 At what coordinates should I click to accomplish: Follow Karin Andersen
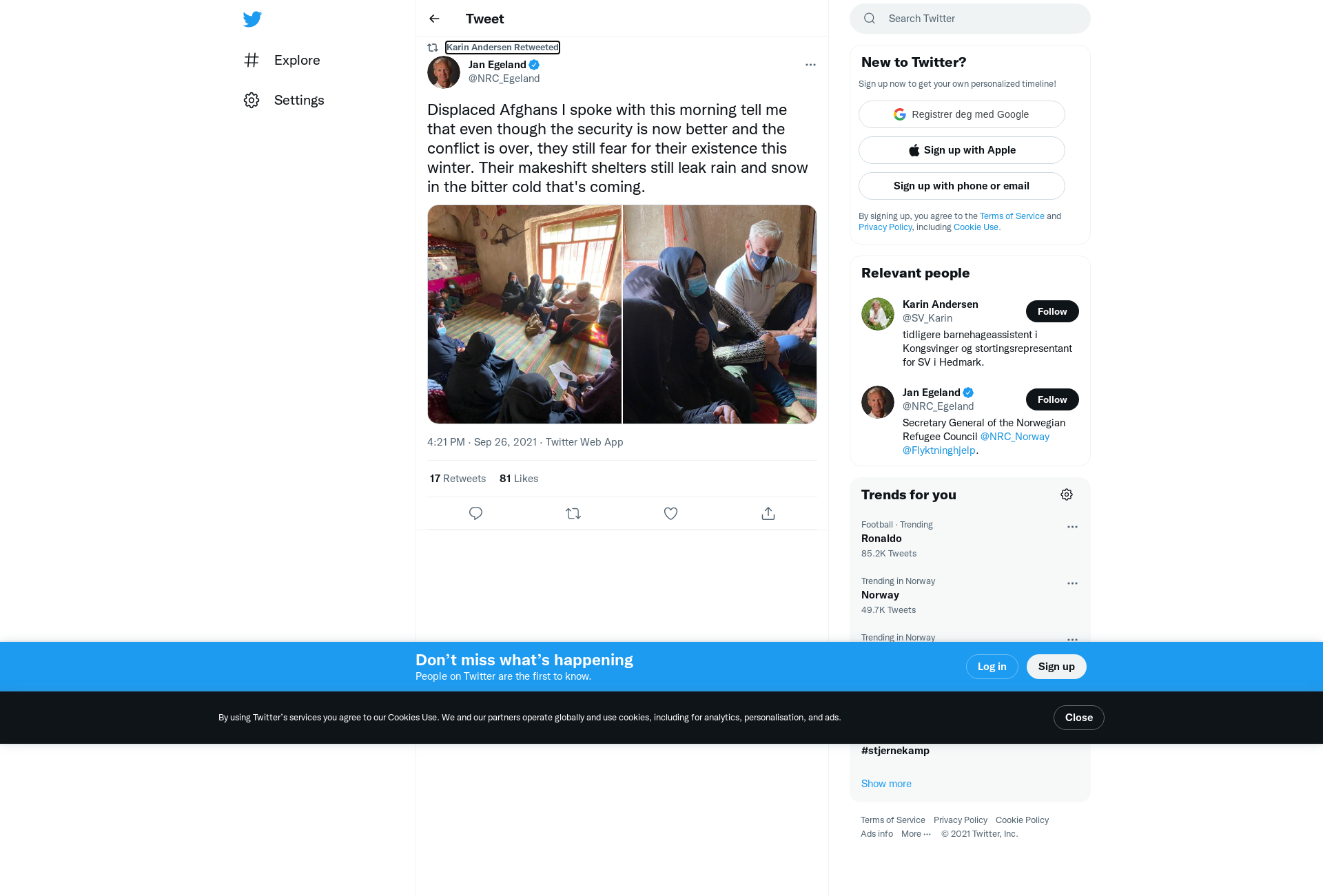tap(1052, 311)
